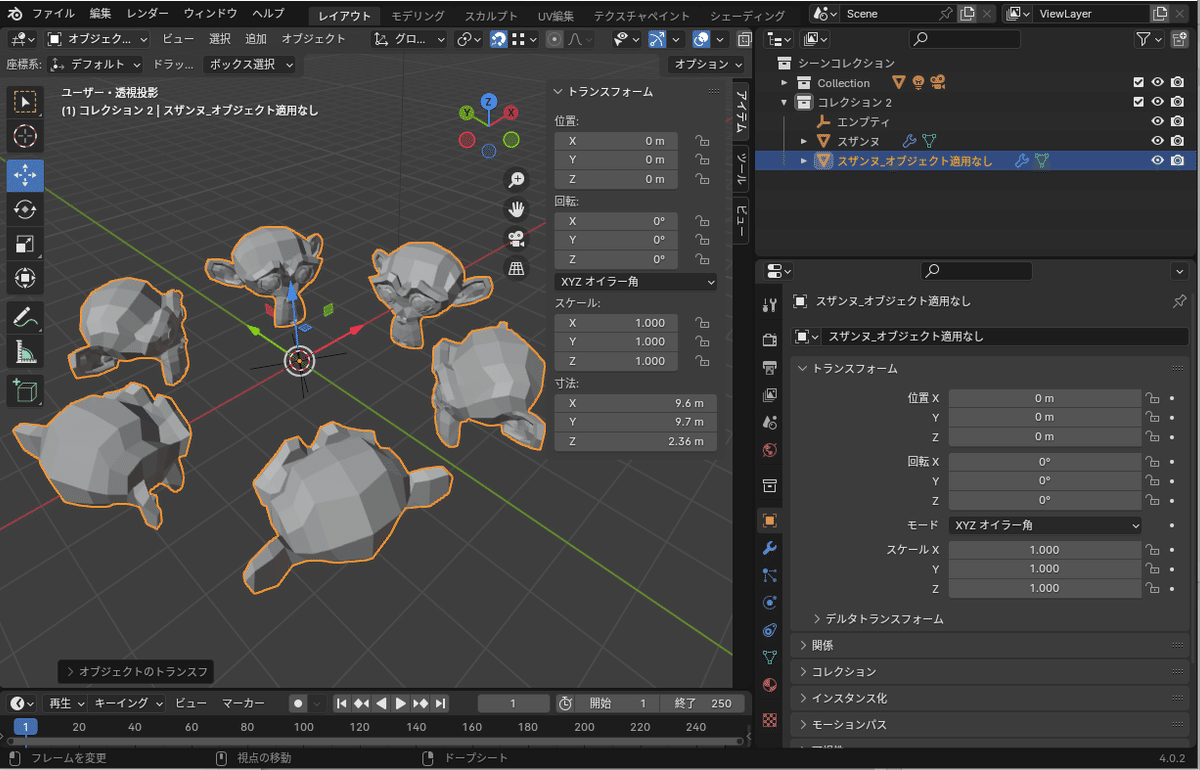Open the Object Data green triangle tab
1200x770 pixels.
[769, 657]
